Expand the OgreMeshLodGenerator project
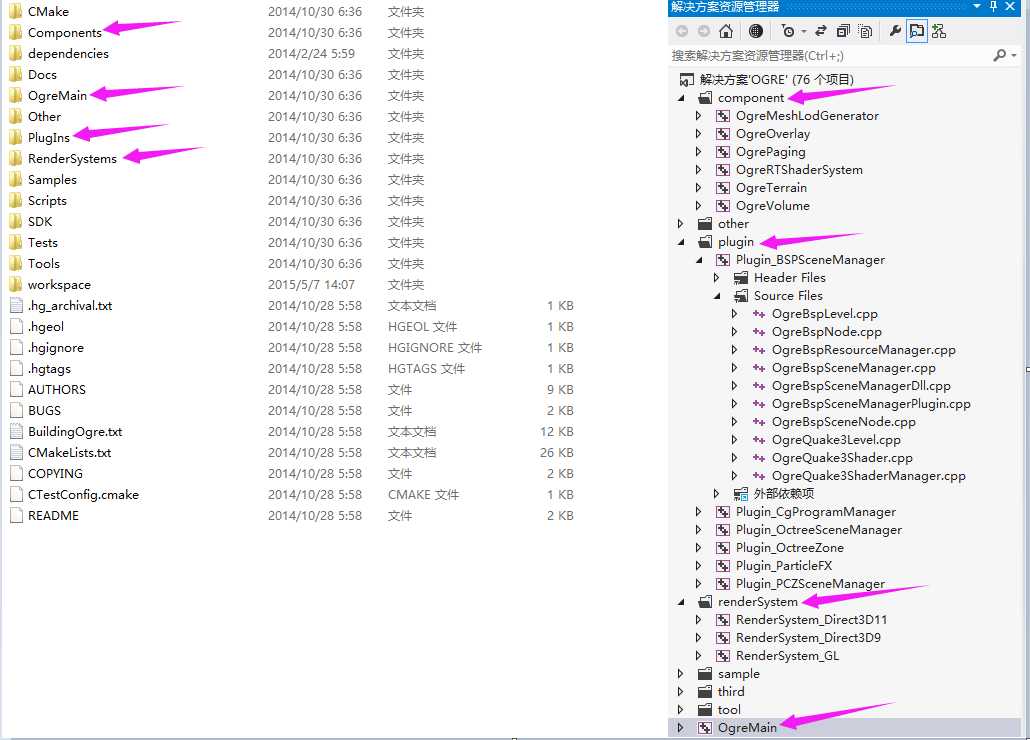Screen dimensions: 1030x740 [698, 116]
